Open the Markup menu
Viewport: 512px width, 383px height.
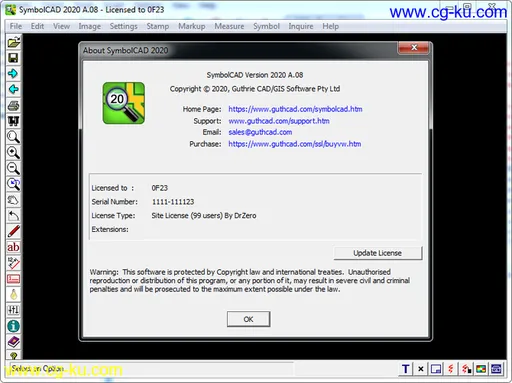[x=192, y=26]
